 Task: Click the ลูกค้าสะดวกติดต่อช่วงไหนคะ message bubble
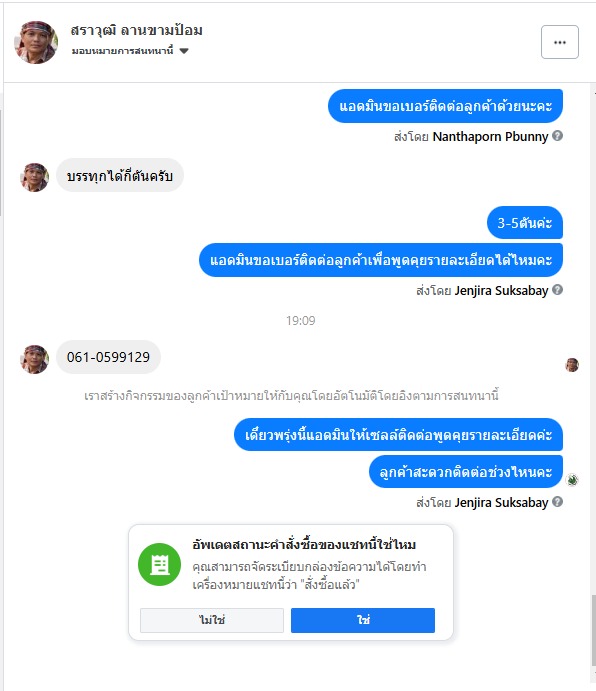(466, 472)
